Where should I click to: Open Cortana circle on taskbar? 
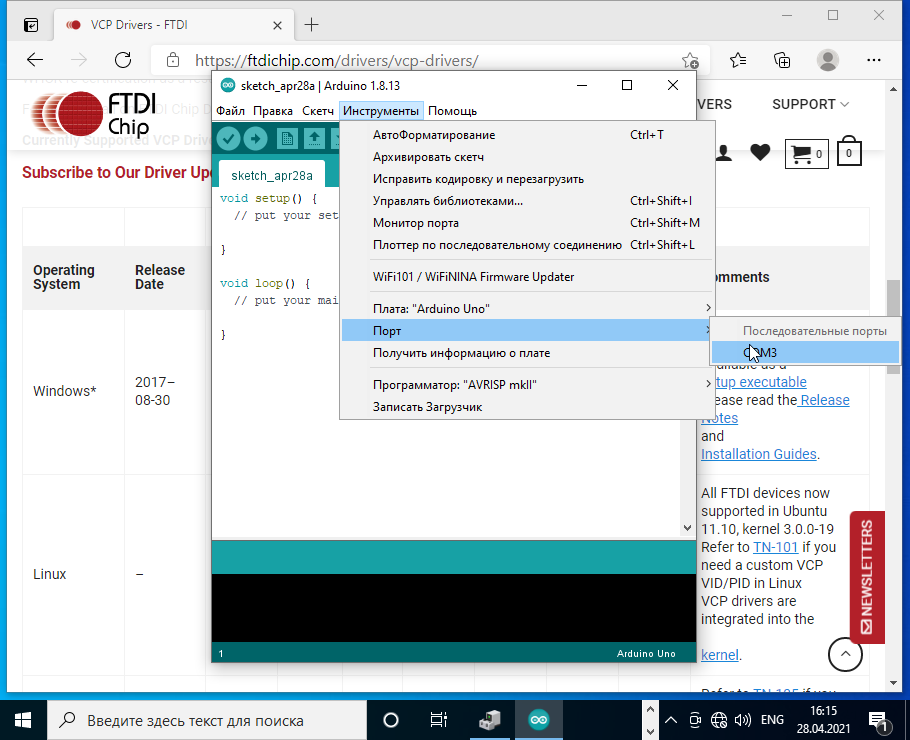pyautogui.click(x=391, y=720)
